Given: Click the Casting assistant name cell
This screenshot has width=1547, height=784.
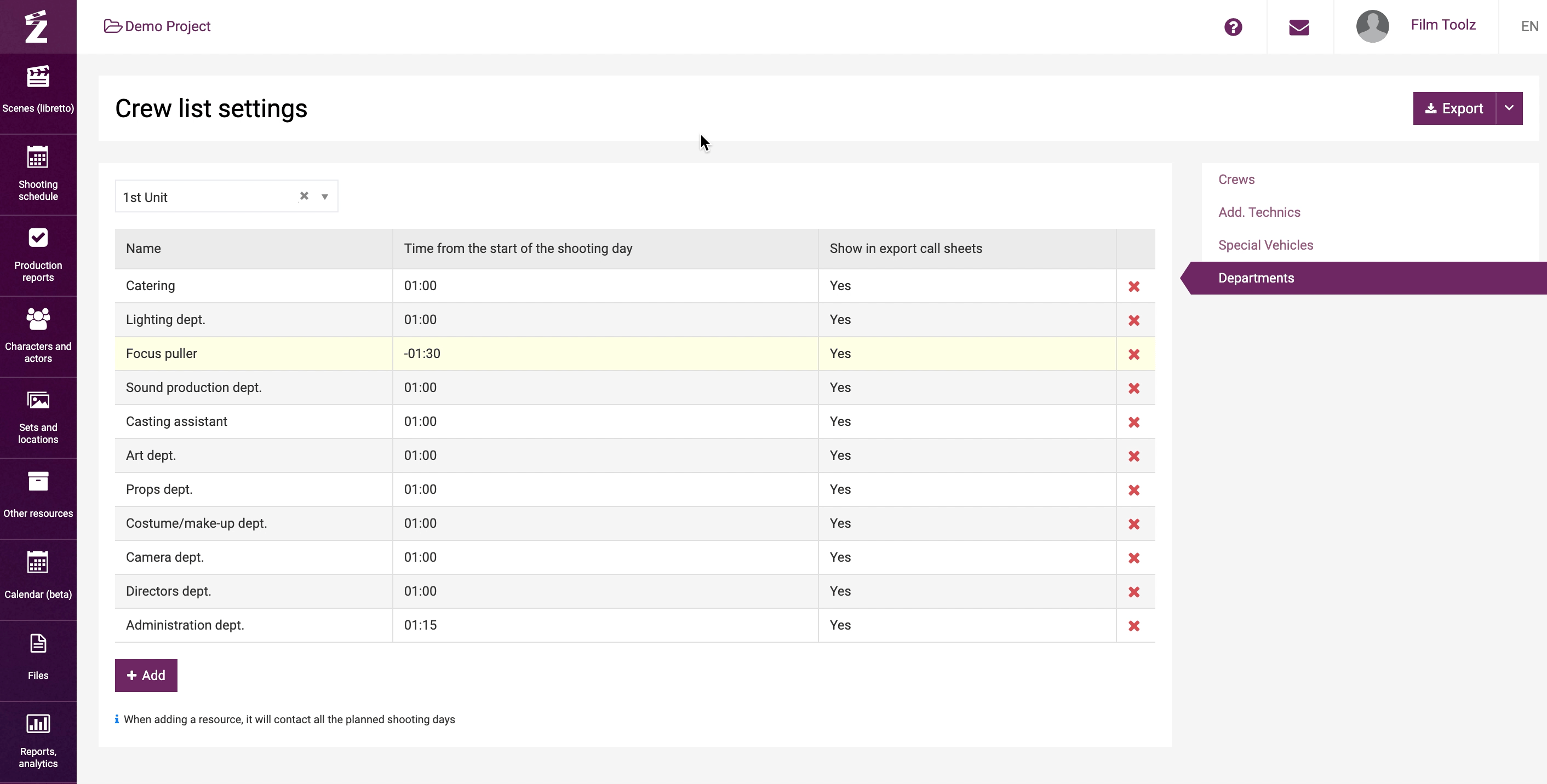Looking at the screenshot, I should click(254, 422).
